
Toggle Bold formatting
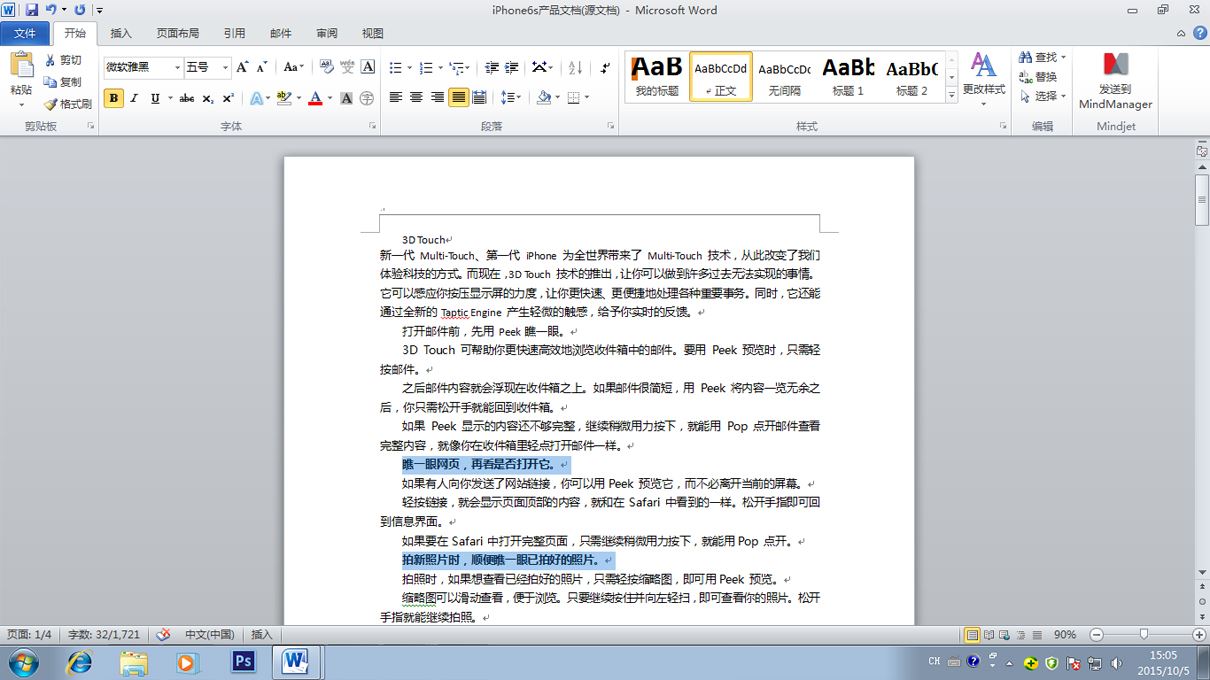click(x=113, y=98)
